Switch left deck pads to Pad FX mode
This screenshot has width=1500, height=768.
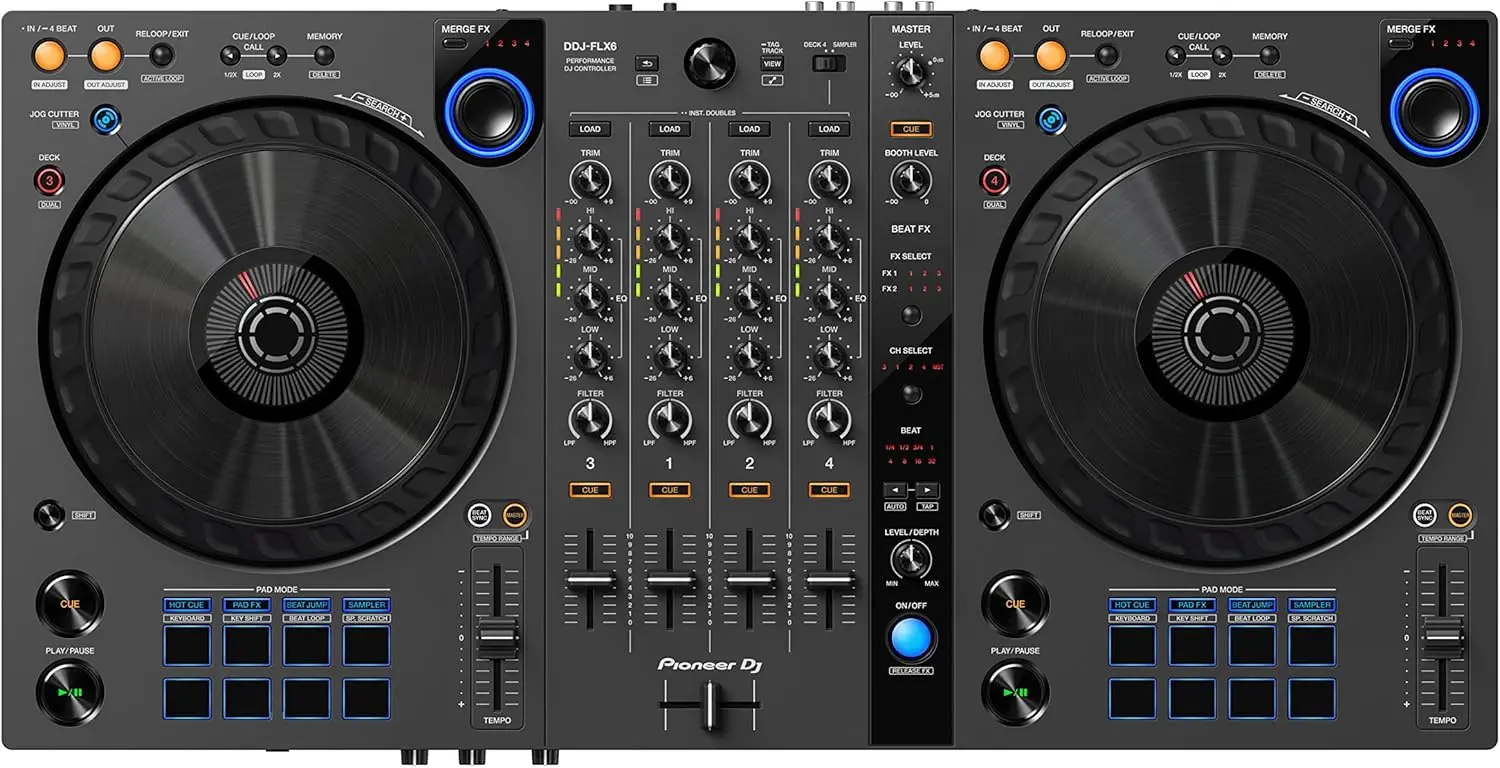pos(246,605)
